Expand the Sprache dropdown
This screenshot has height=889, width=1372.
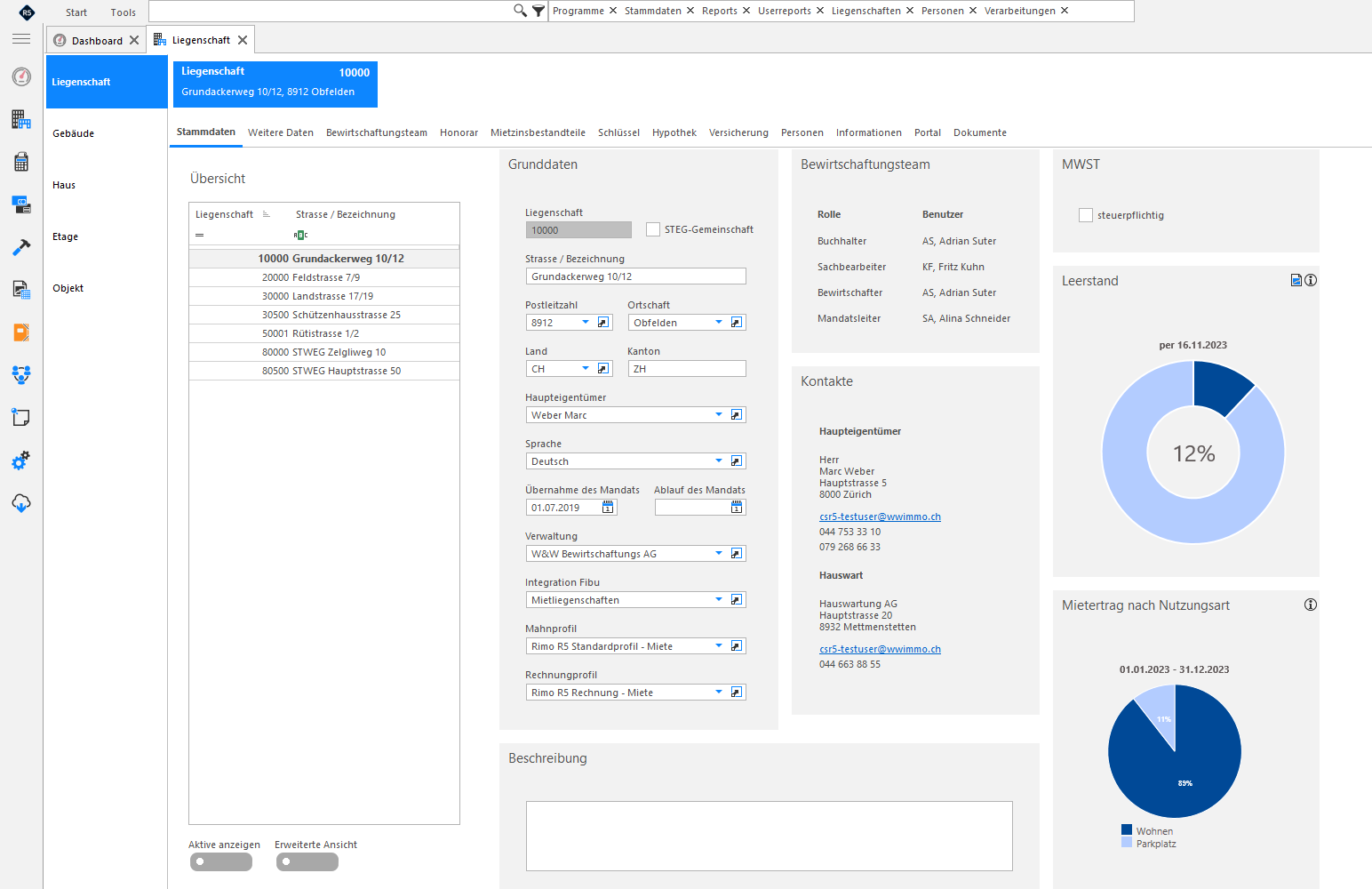point(719,461)
